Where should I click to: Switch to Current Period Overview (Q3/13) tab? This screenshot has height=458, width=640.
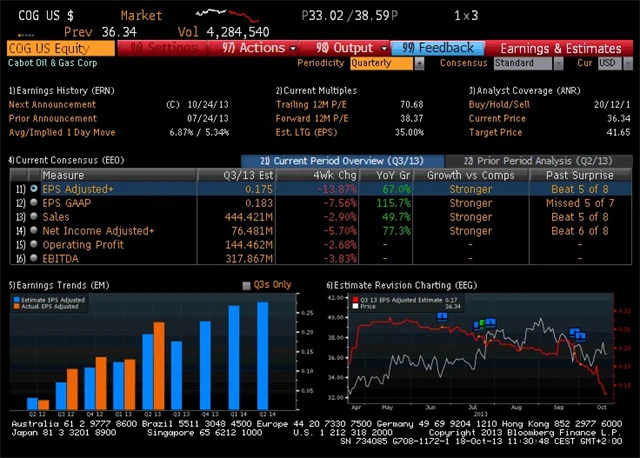click(x=342, y=161)
